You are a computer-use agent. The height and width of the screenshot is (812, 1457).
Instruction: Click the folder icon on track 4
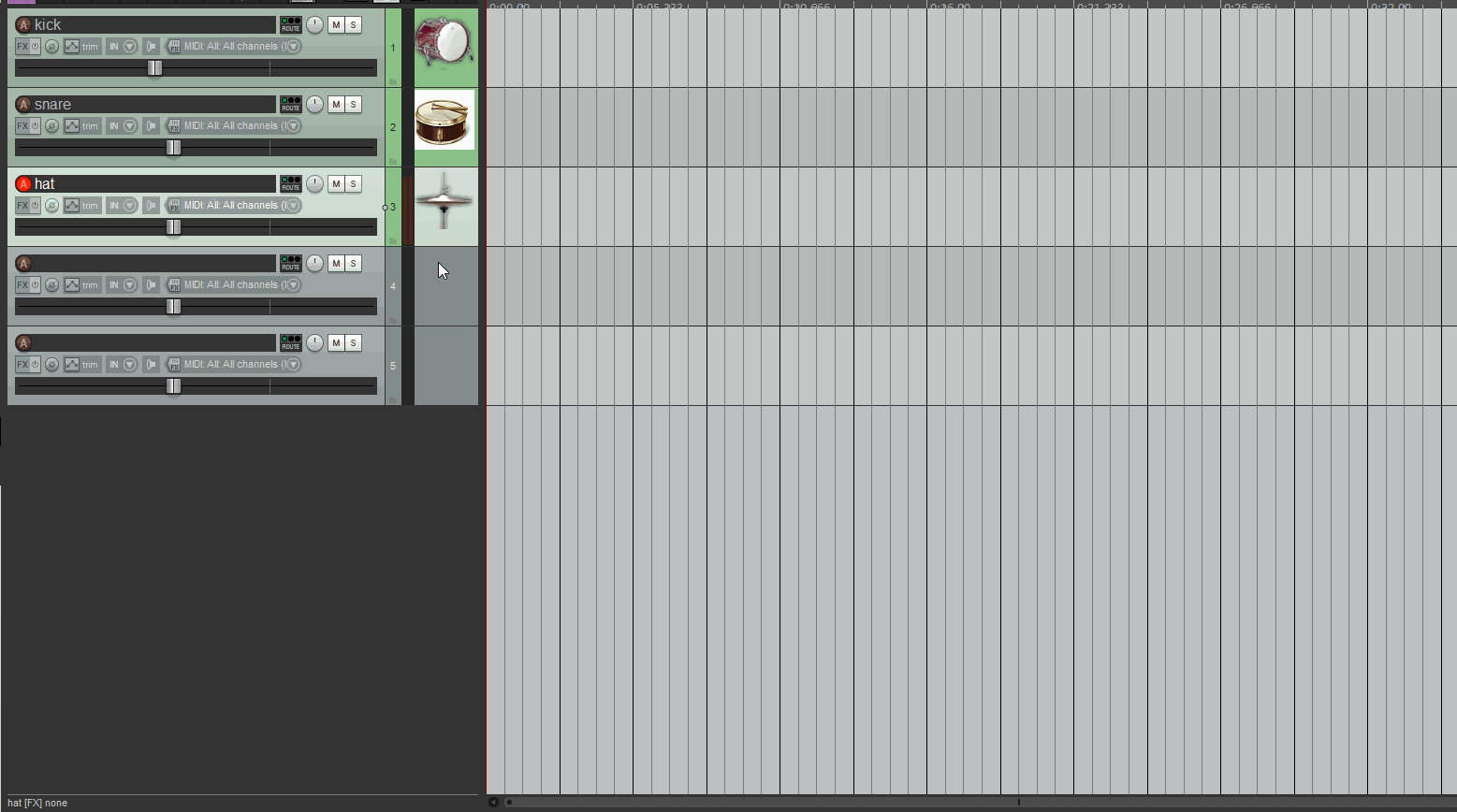[x=393, y=321]
